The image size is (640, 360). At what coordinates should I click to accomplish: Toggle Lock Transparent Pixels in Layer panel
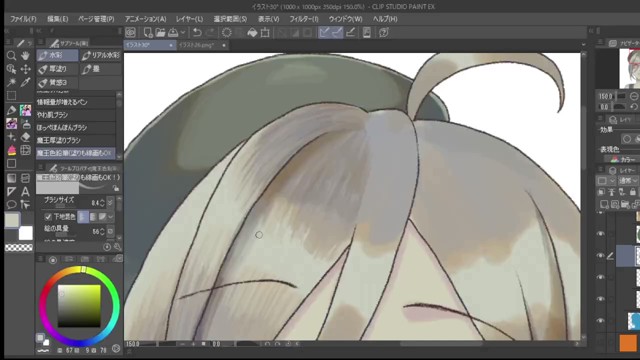(x=633, y=192)
